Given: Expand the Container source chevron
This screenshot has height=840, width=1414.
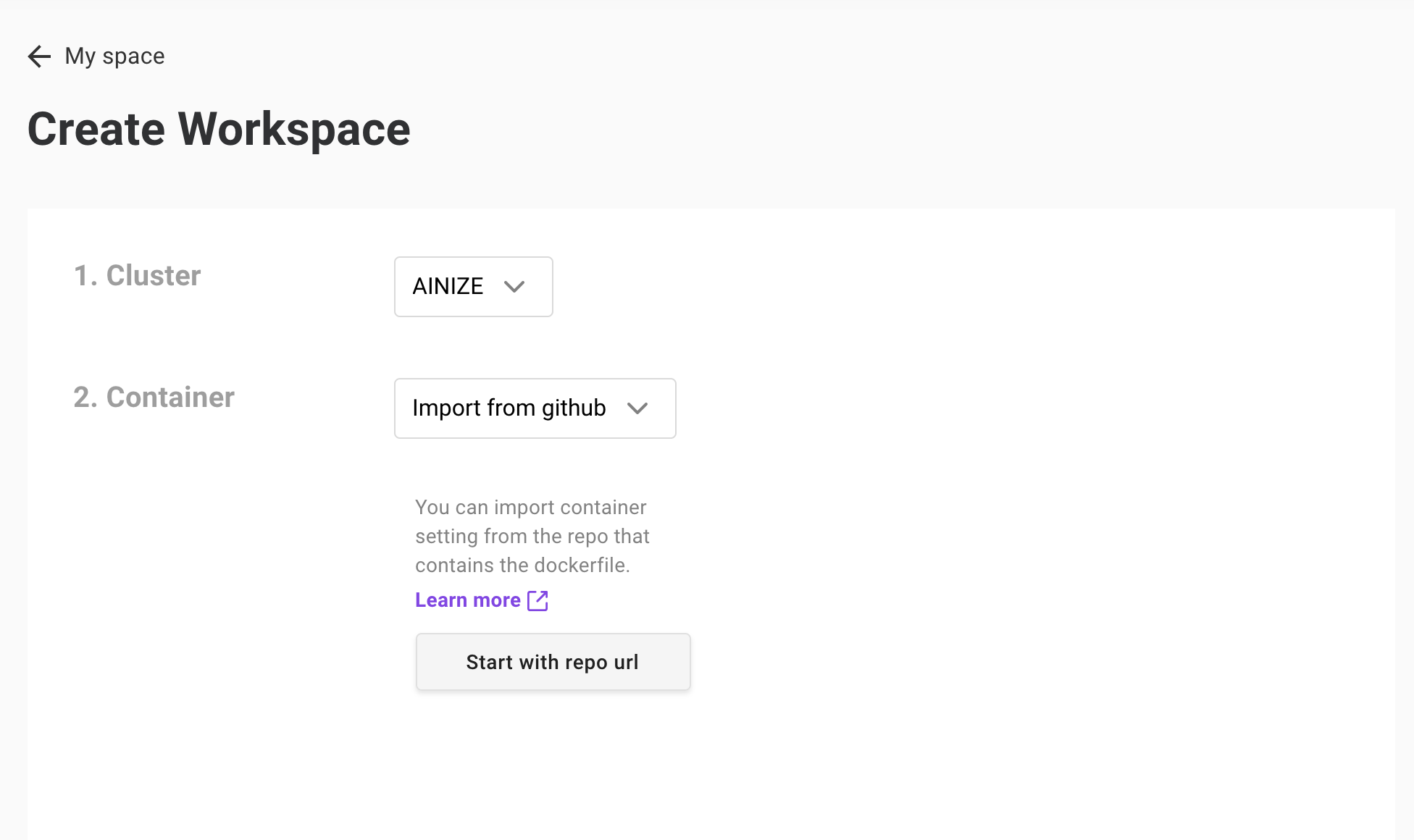Looking at the screenshot, I should coord(638,408).
